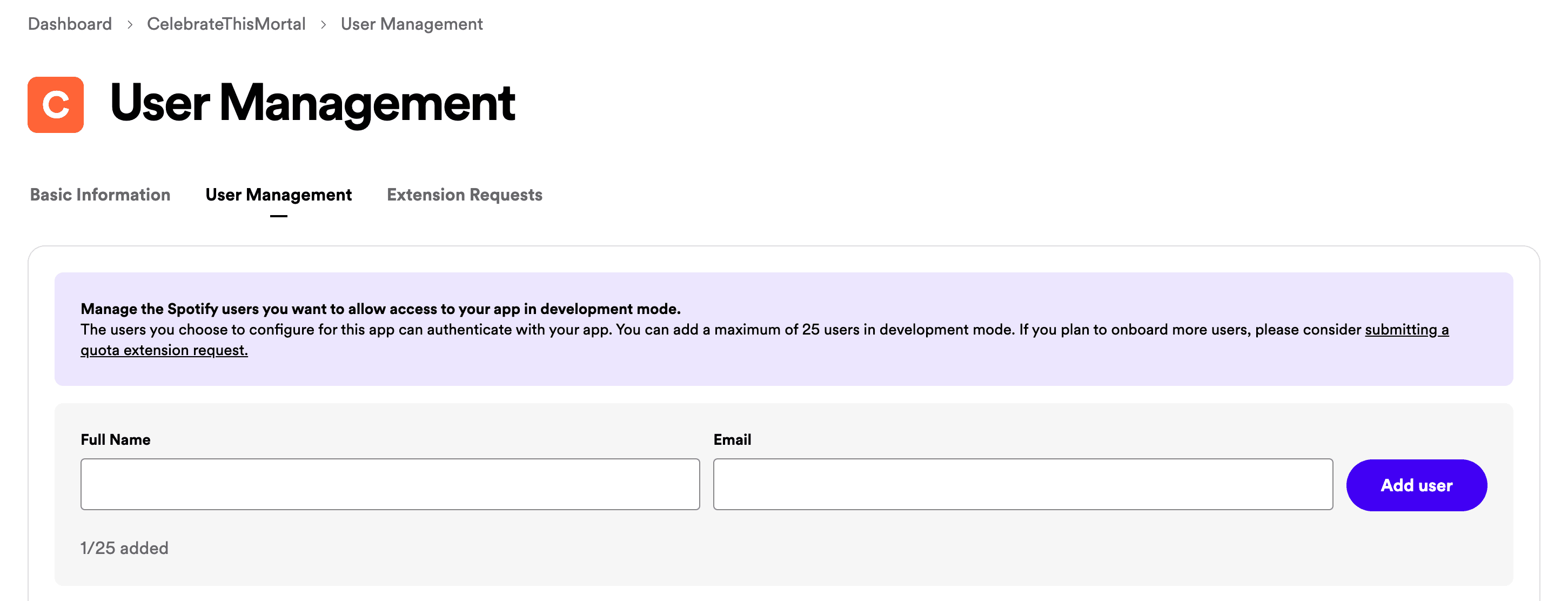Focus the Full Name input field
1568x601 pixels.
pyautogui.click(x=390, y=484)
